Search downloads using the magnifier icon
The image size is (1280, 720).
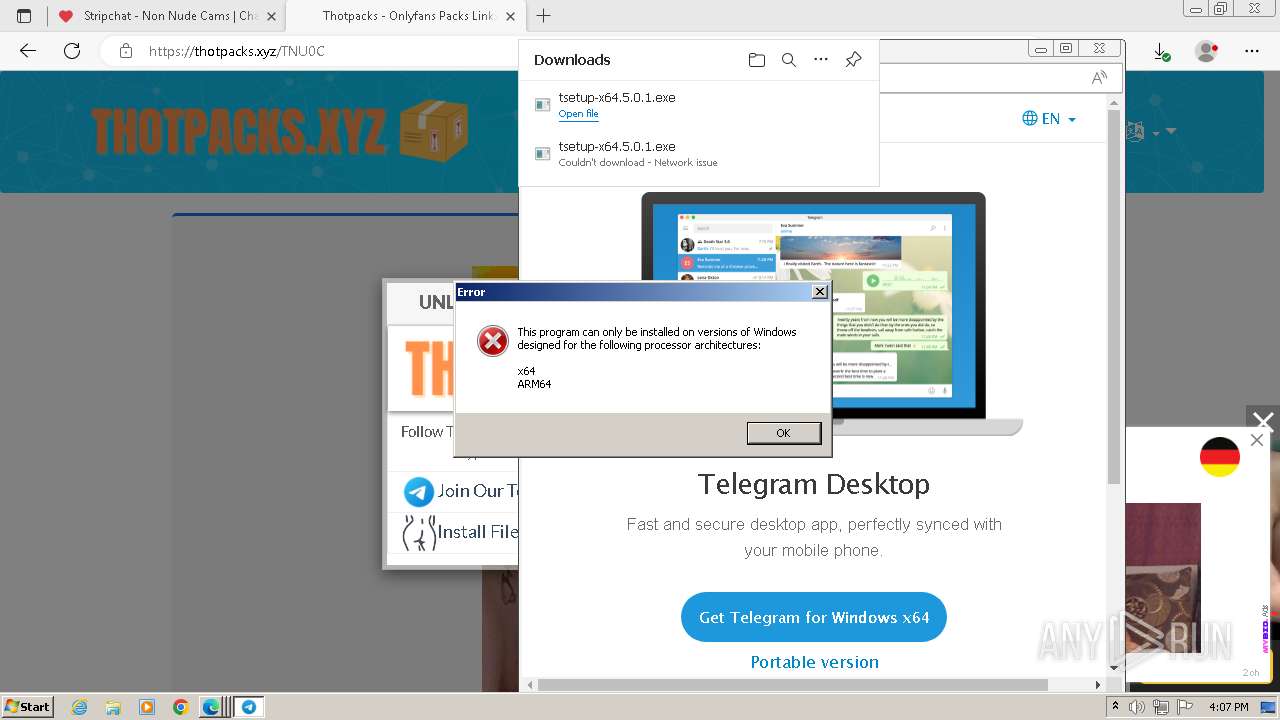coord(789,60)
